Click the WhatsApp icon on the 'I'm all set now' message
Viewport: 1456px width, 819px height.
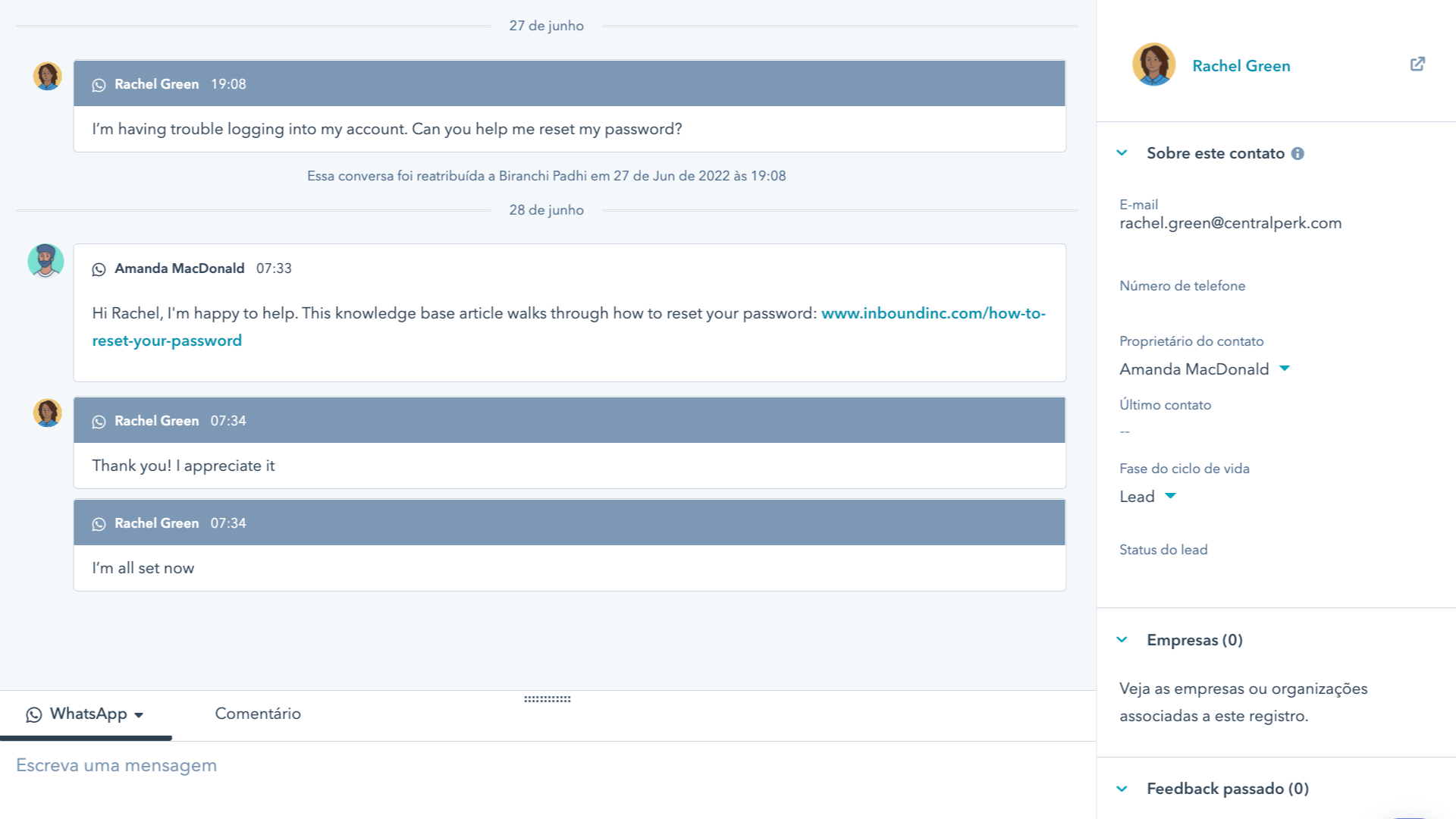(99, 523)
